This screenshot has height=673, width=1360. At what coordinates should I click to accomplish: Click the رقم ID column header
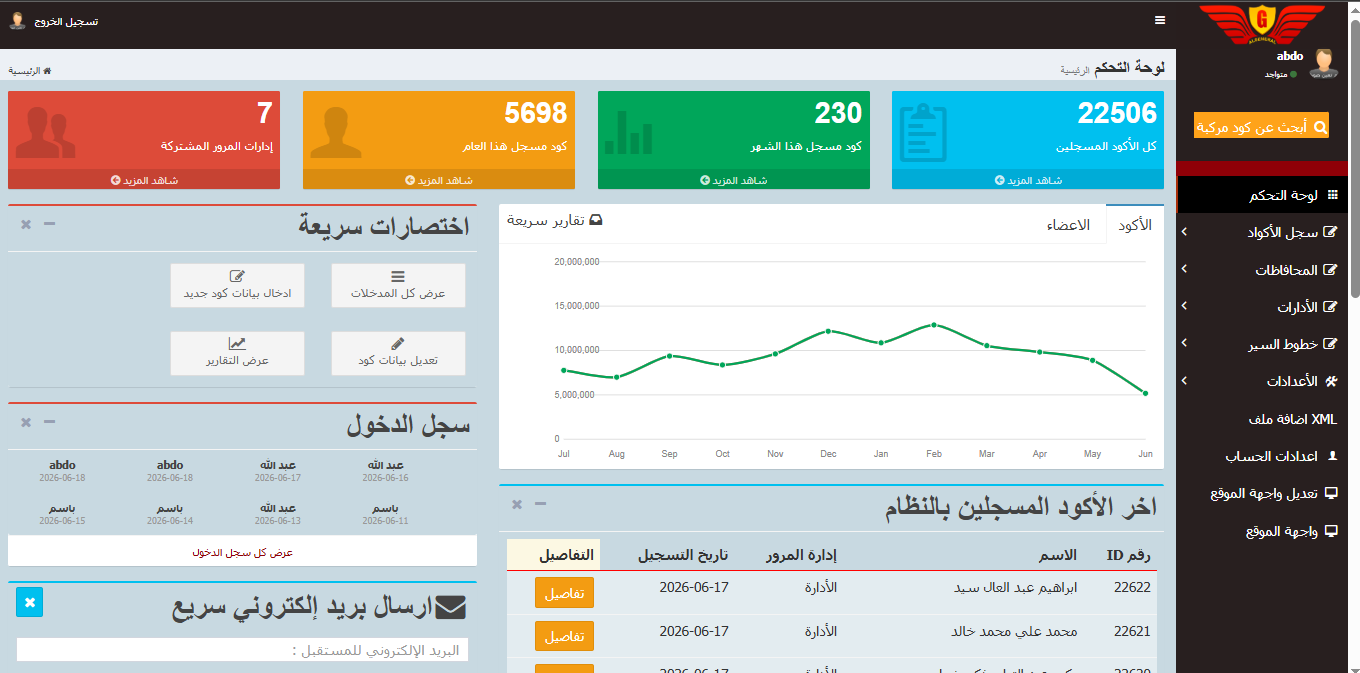(1129, 555)
